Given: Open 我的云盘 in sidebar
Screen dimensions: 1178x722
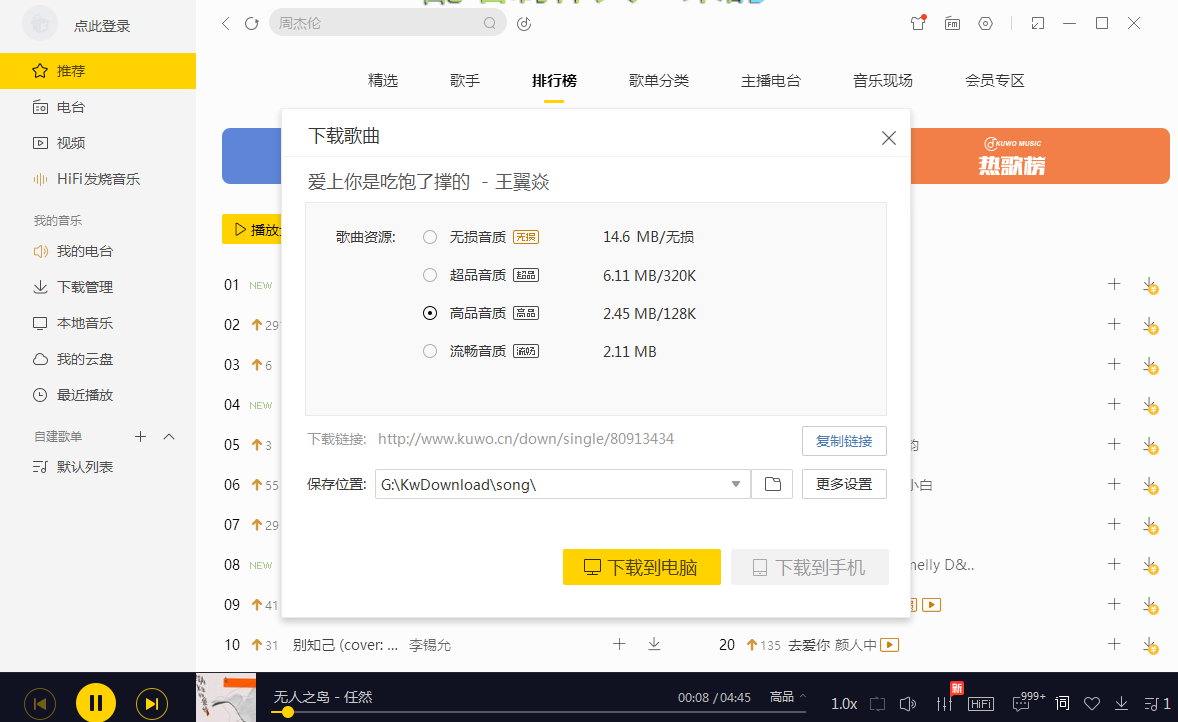Looking at the screenshot, I should tap(98, 359).
